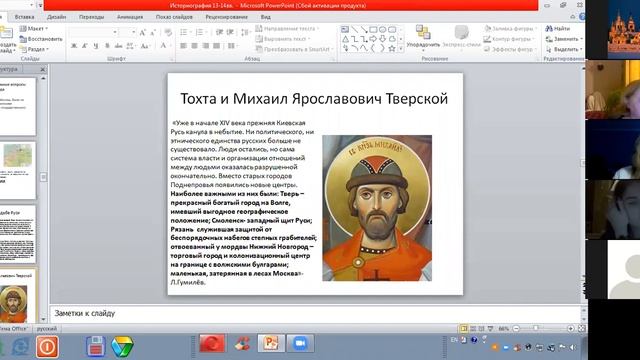The height and width of the screenshot is (360, 640).
Task: Open the Заливка фигуры fill menu
Action: click(x=510, y=29)
